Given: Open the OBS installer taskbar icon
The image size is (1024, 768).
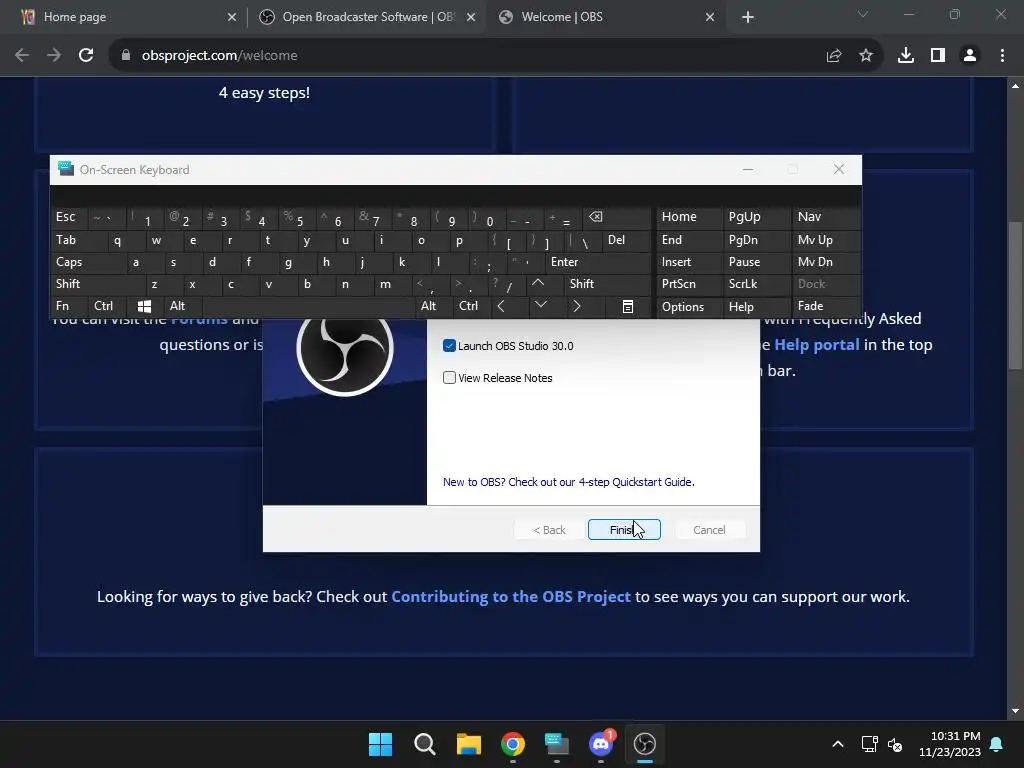Looking at the screenshot, I should pos(645,744).
